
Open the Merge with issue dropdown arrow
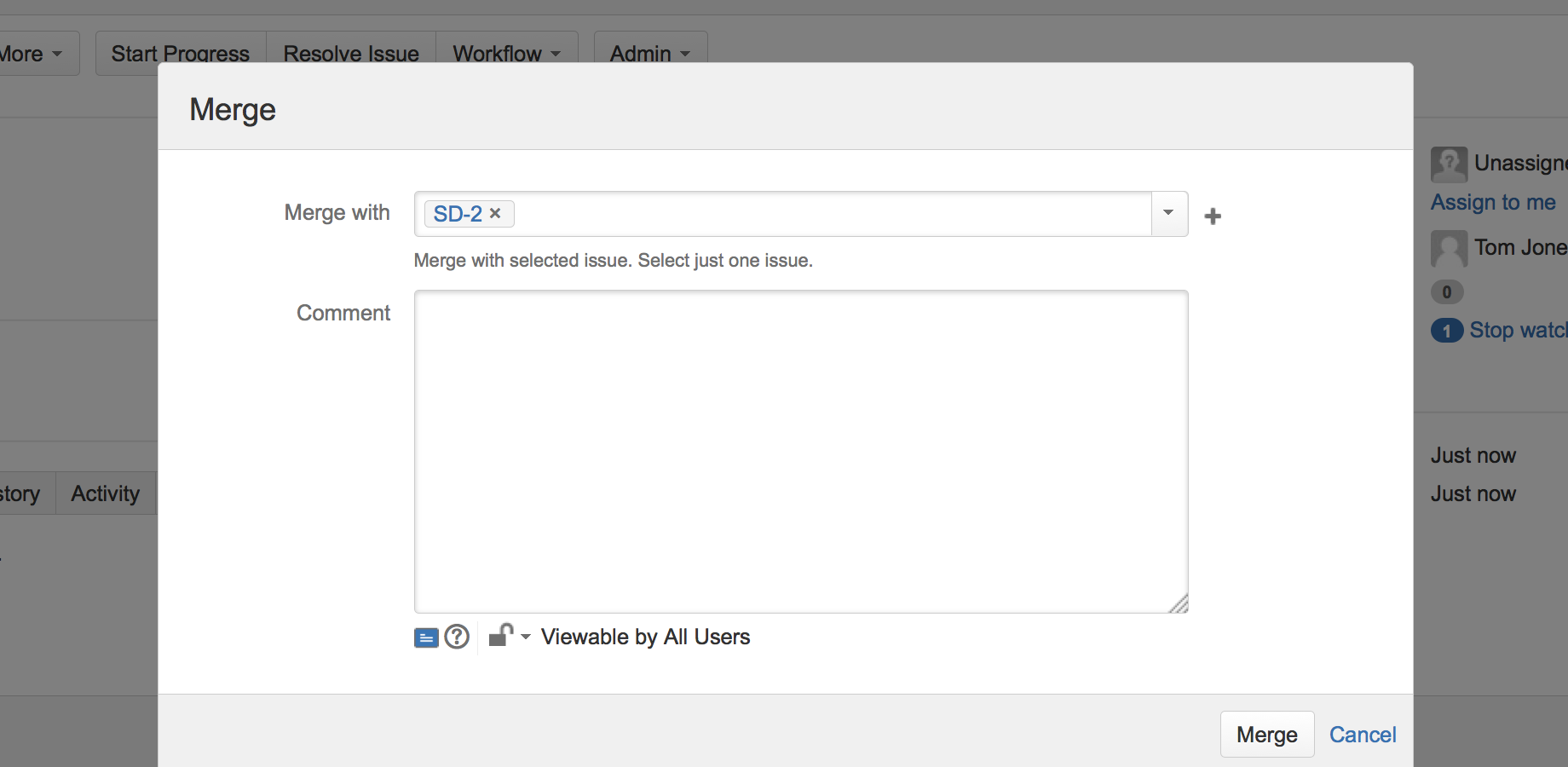[1168, 214]
